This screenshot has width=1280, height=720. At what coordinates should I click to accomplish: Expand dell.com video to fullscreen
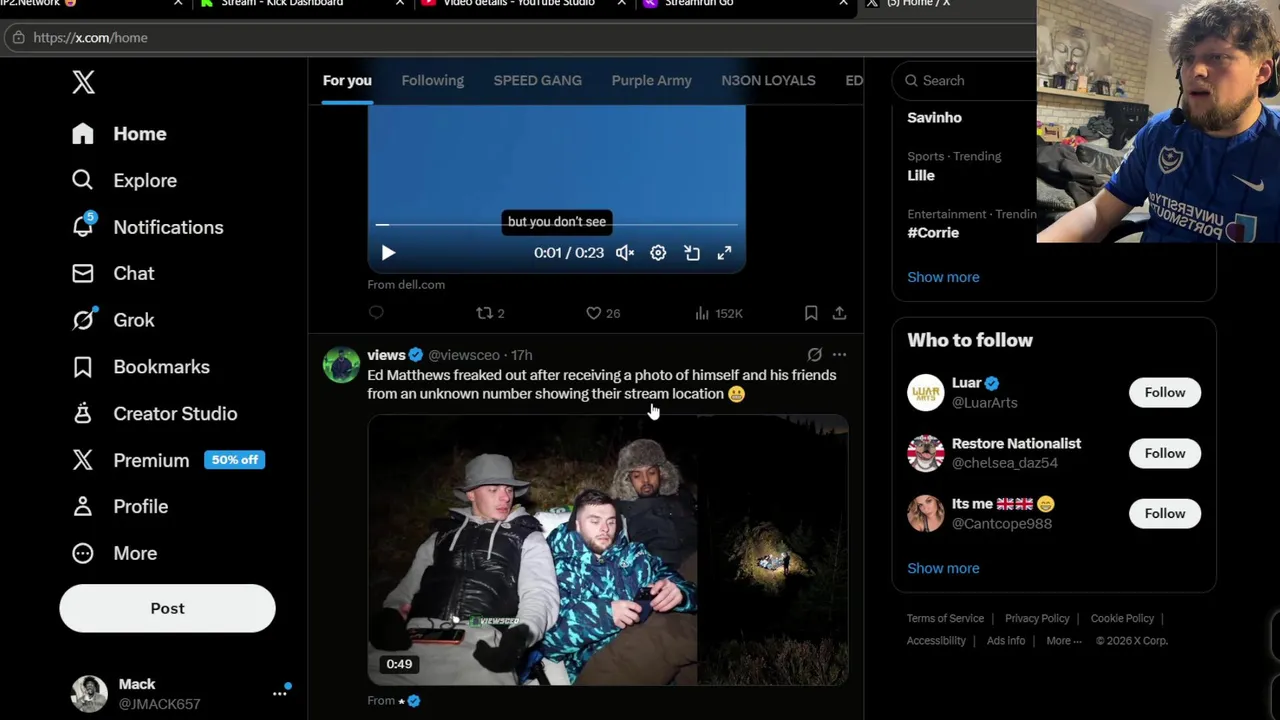click(725, 253)
